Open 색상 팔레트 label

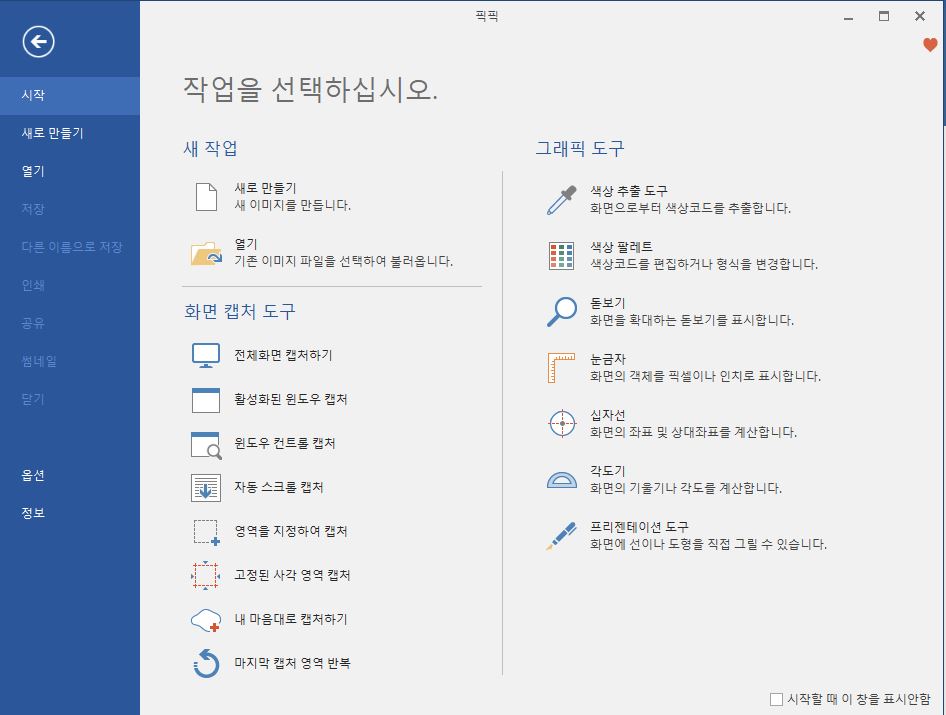pyautogui.click(x=621, y=247)
